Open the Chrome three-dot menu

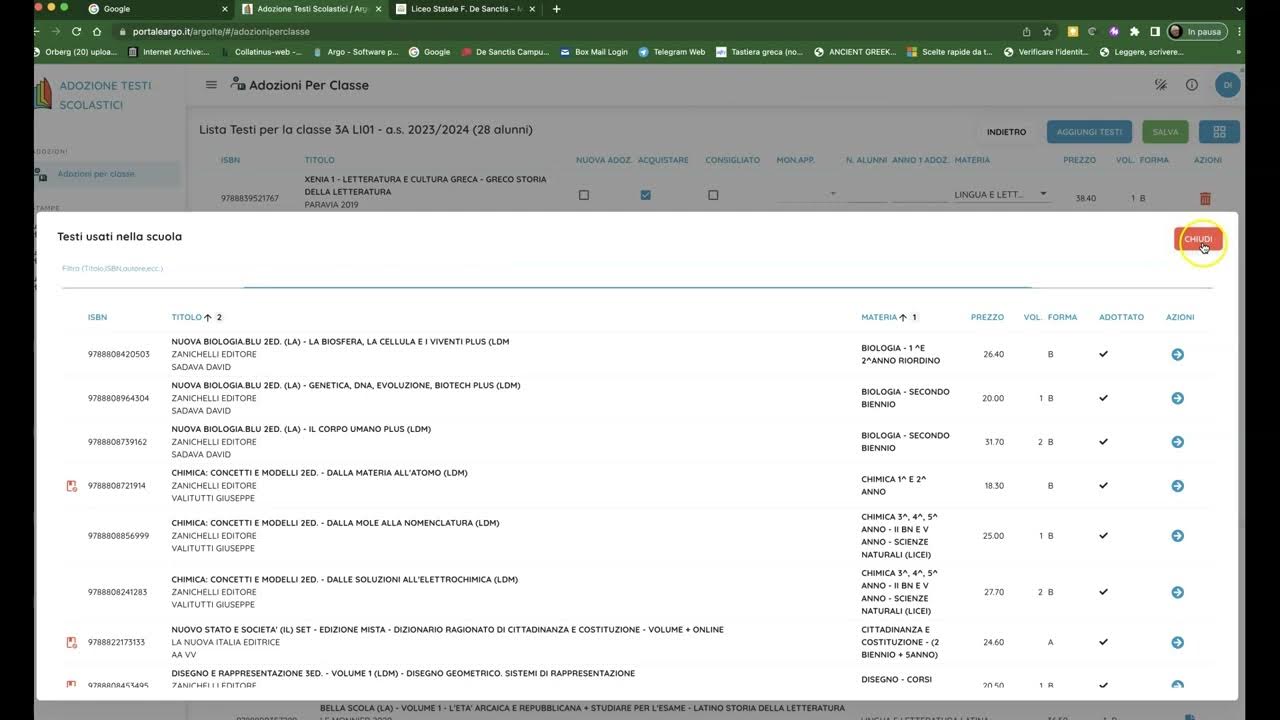(1237, 31)
